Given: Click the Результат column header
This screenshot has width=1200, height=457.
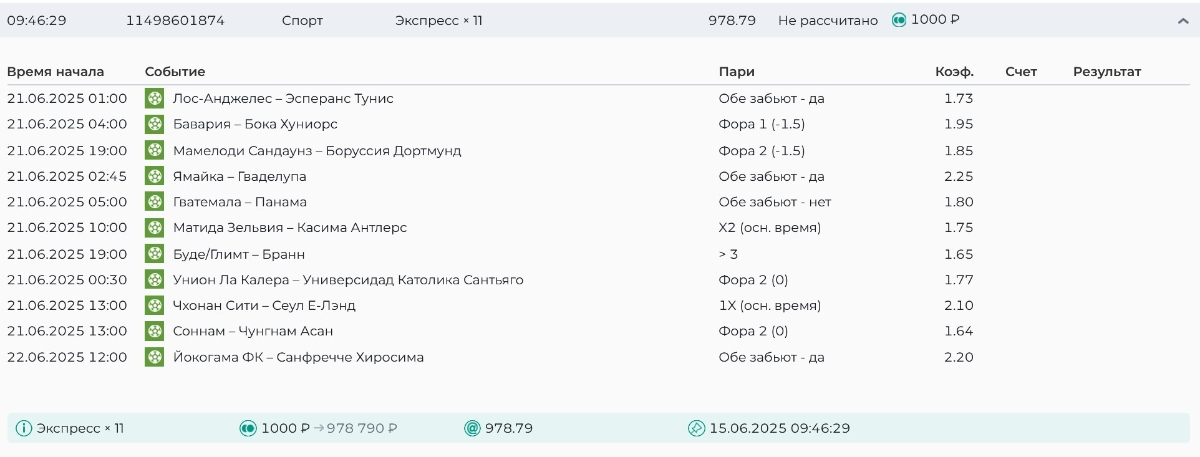Looking at the screenshot, I should click(x=1107, y=72).
